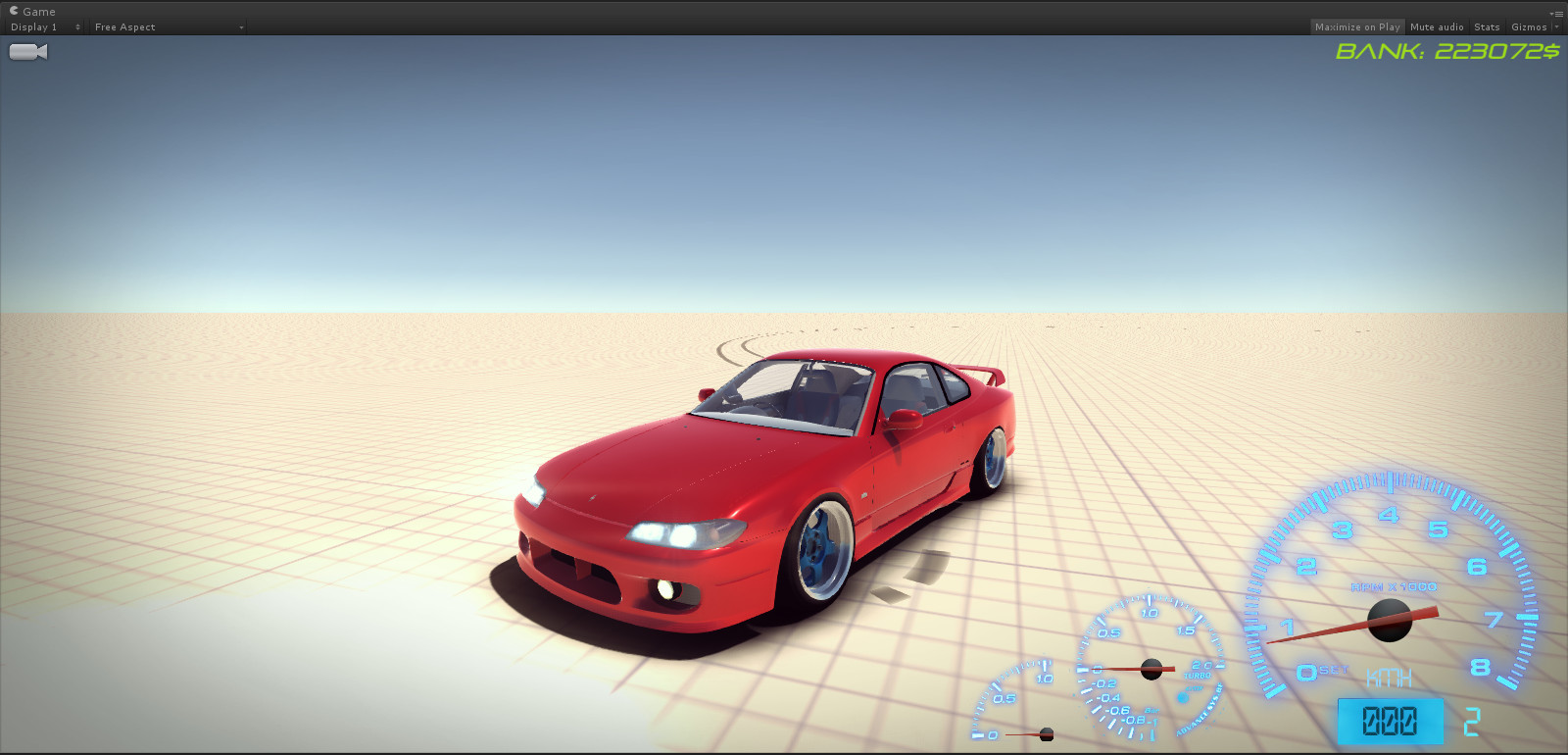Click the camera switch icon
The image size is (1568, 755).
coord(28,52)
